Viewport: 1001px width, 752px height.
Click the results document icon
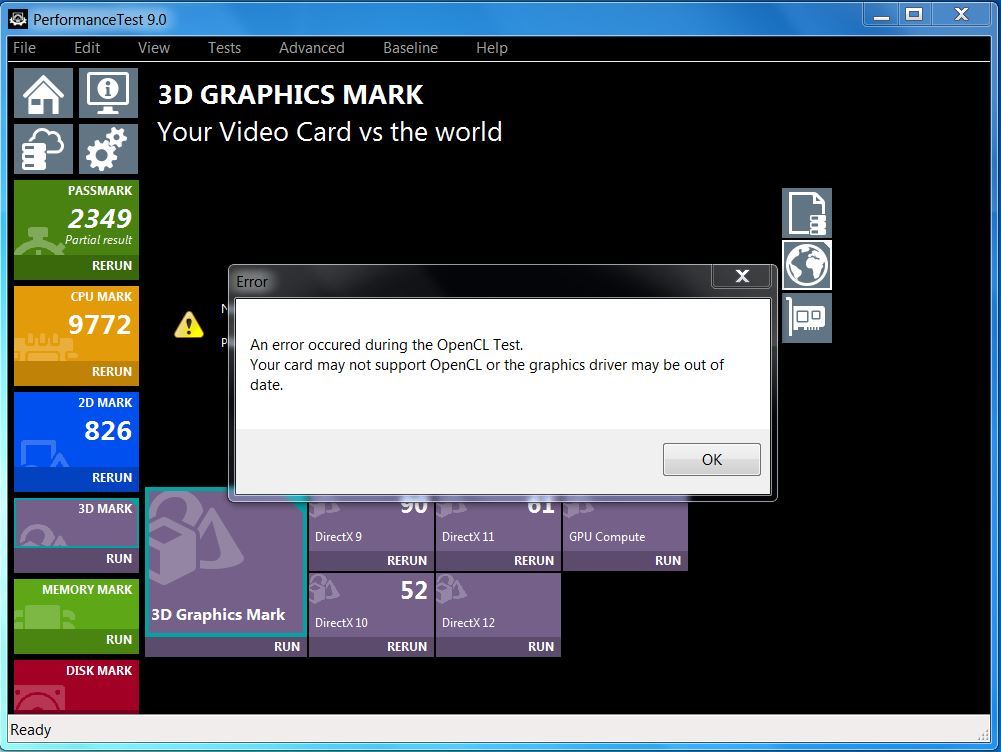(x=807, y=213)
